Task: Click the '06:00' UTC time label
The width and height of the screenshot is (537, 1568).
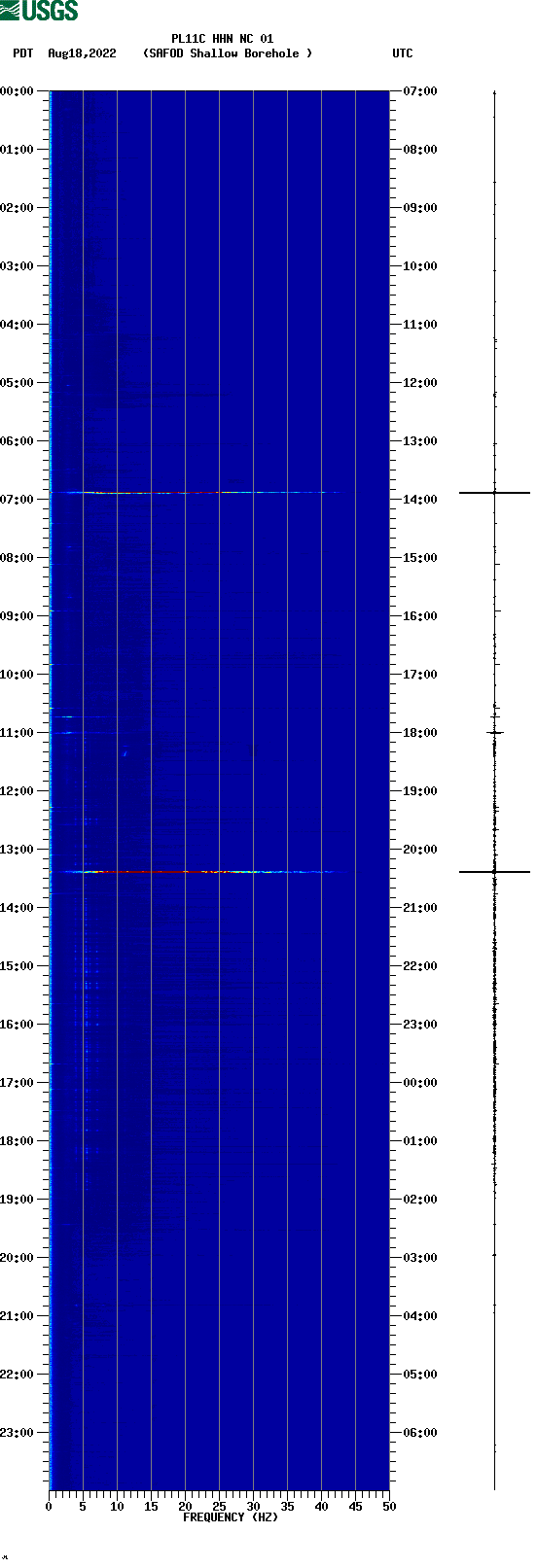Action: click(x=420, y=1433)
